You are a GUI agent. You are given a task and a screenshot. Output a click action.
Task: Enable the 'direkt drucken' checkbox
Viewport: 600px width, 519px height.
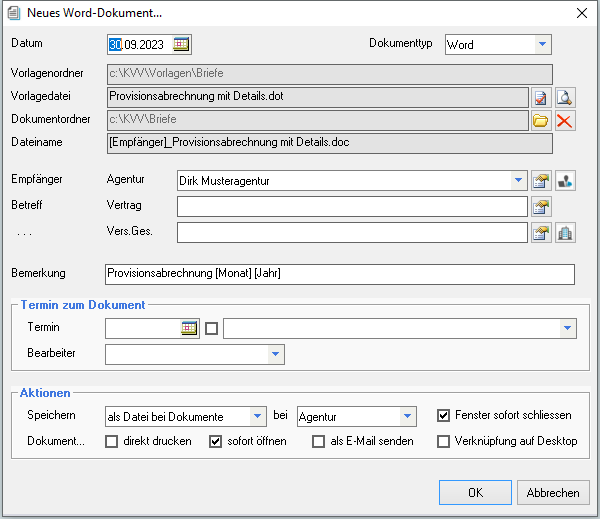tap(112, 441)
